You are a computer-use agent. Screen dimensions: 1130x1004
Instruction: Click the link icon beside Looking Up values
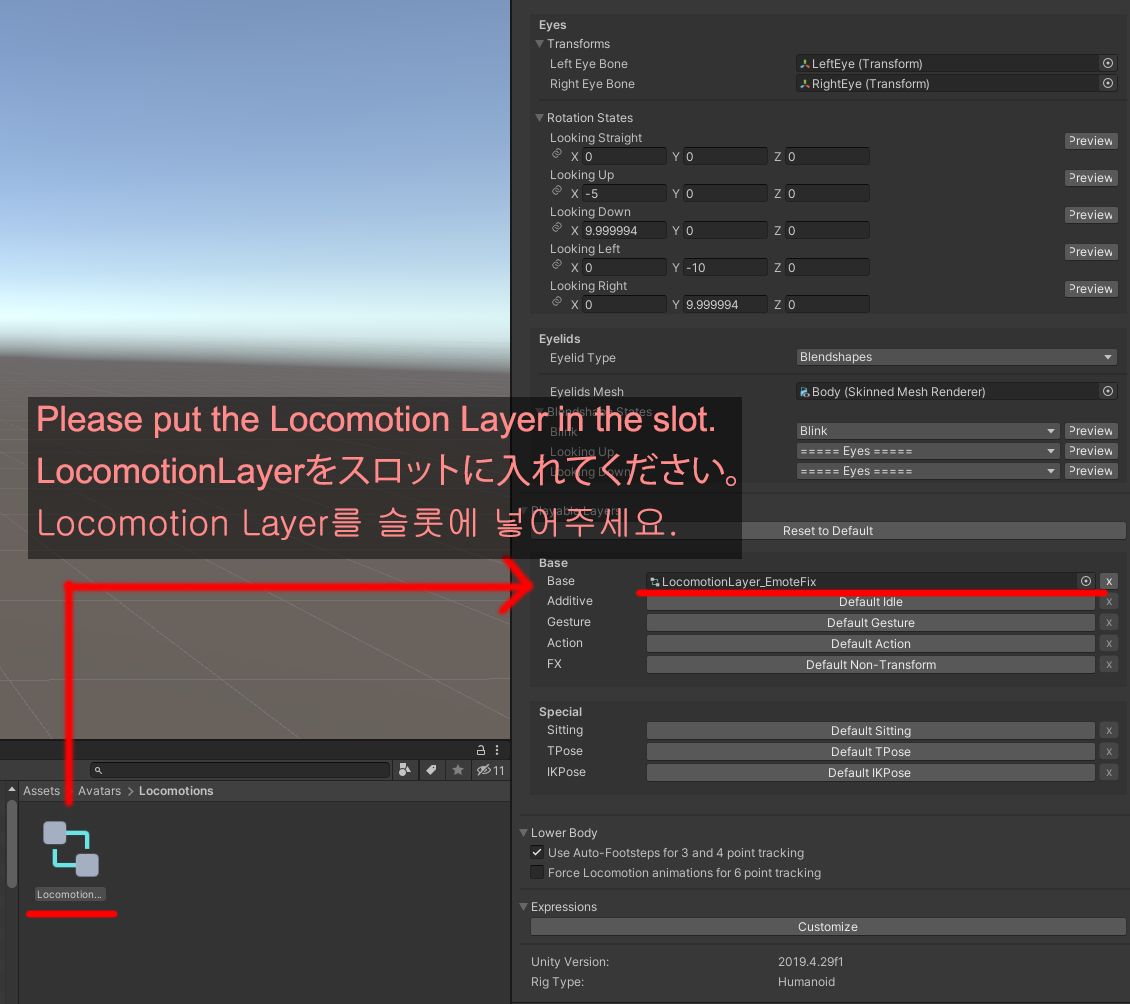tap(557, 191)
